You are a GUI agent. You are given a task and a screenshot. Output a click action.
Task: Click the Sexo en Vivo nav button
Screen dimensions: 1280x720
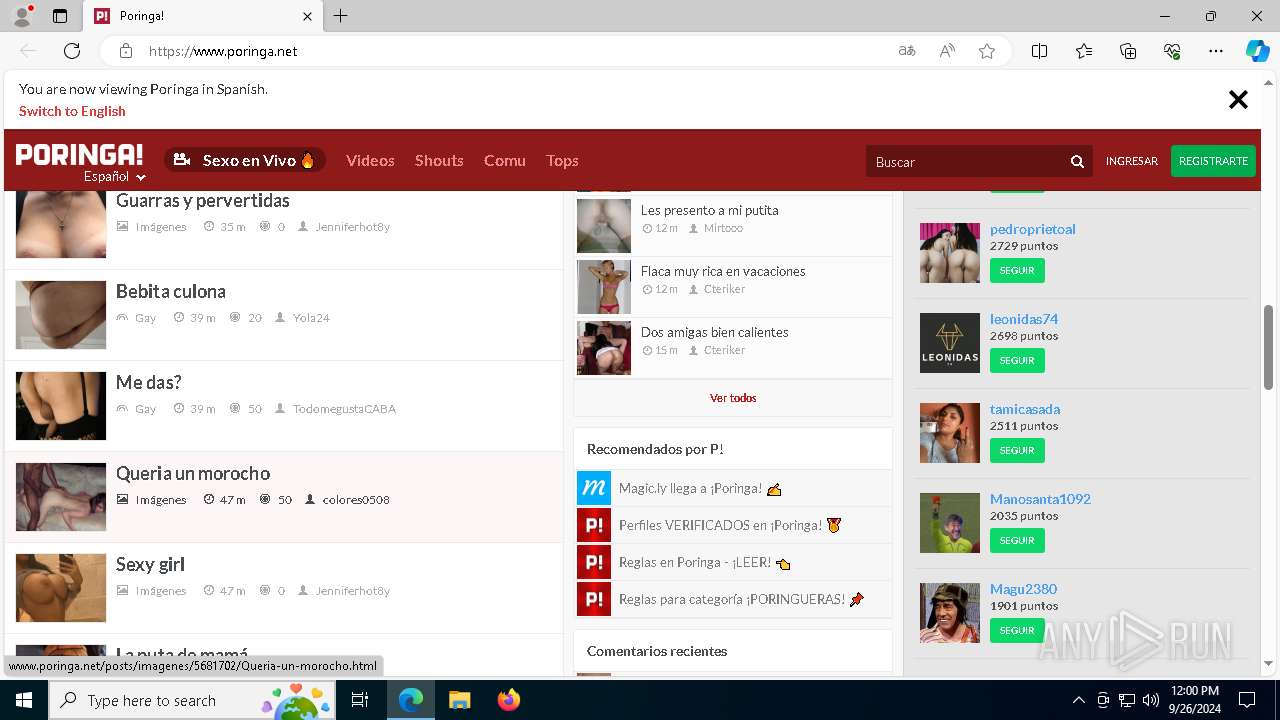[245, 160]
